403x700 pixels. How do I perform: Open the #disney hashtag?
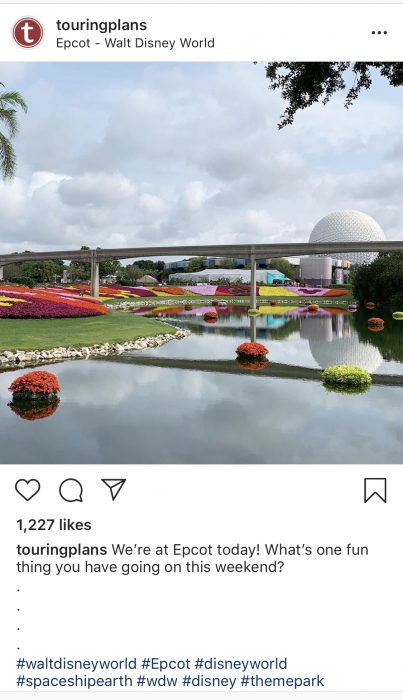pyautogui.click(x=209, y=682)
